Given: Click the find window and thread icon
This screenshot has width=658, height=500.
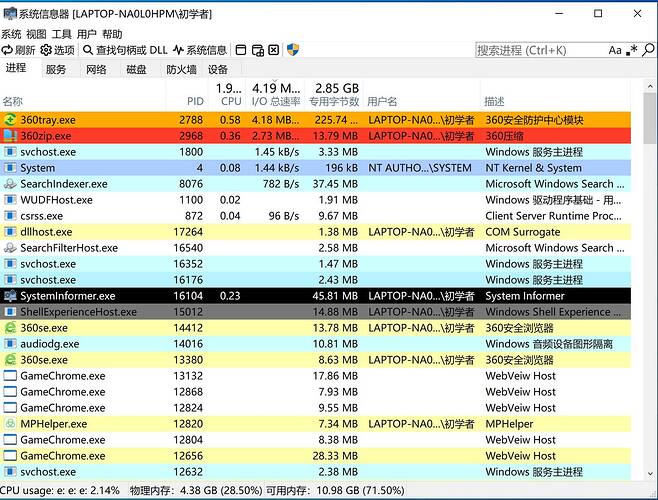Looking at the screenshot, I should tap(258, 50).
